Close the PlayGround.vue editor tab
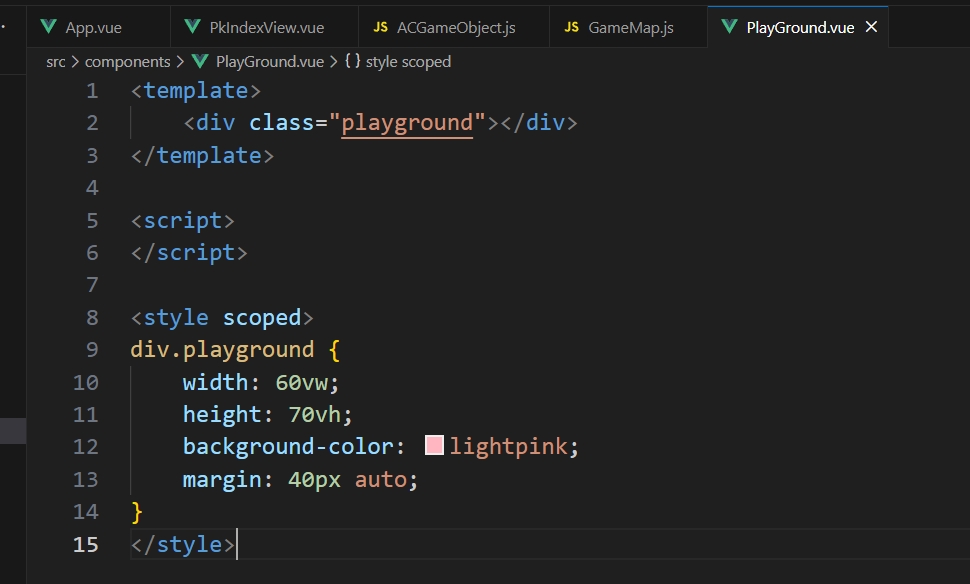Viewport: 970px width, 584px height. click(871, 27)
